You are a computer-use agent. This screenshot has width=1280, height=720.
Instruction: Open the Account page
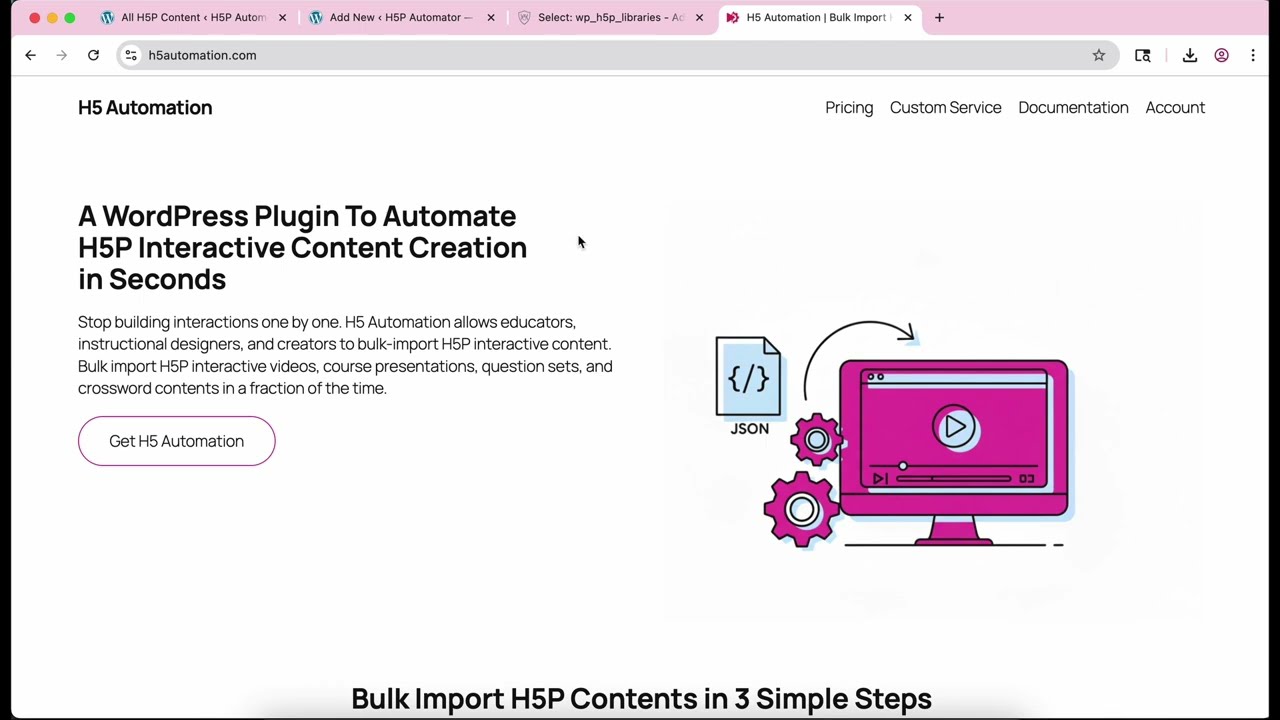point(1175,107)
